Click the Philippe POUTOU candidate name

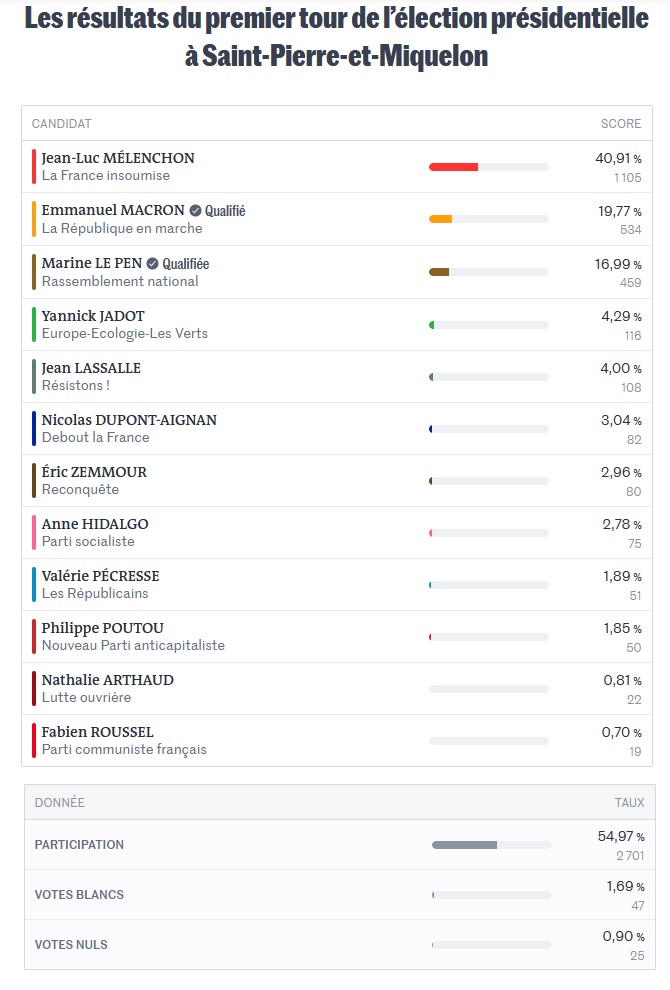(102, 628)
